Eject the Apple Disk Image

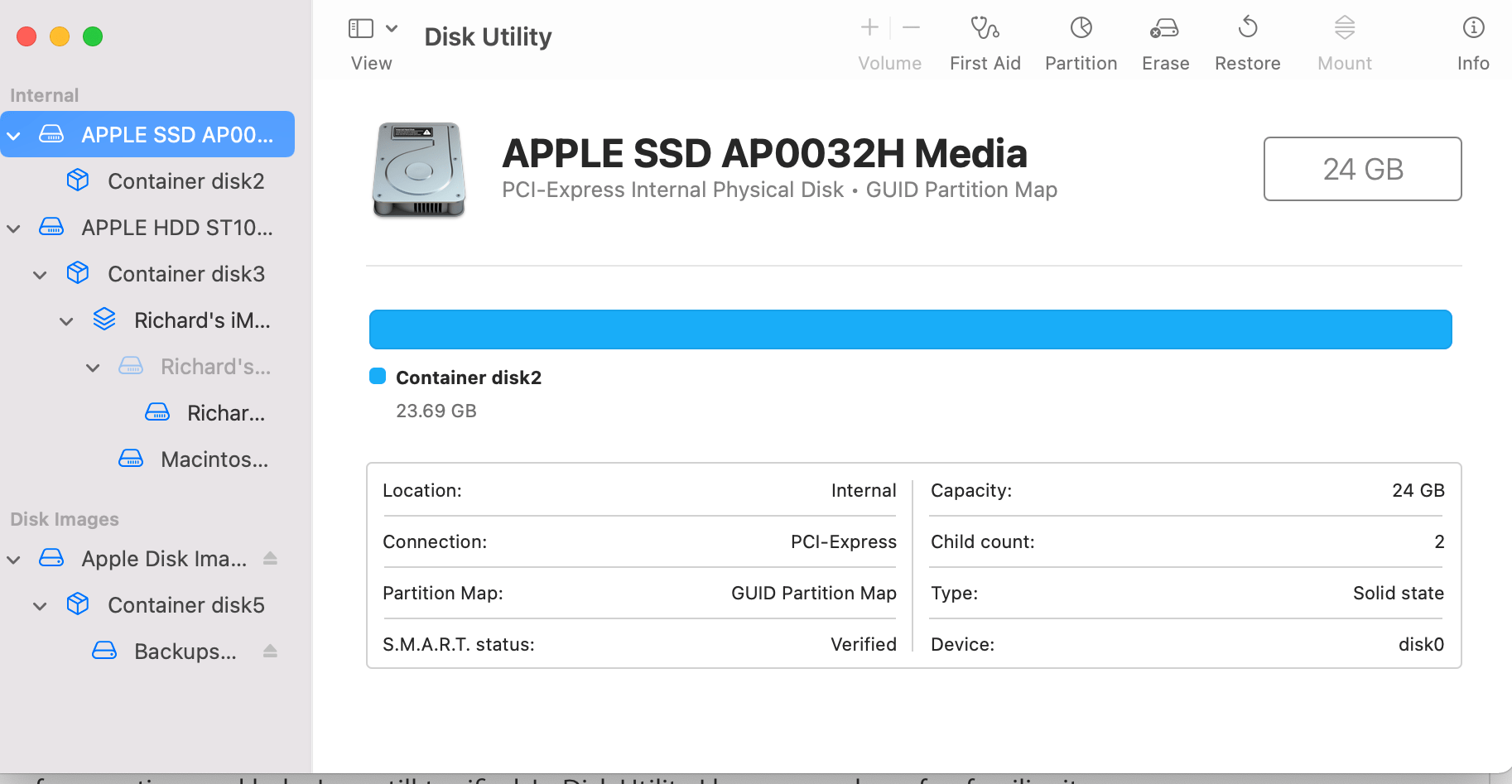tap(270, 558)
